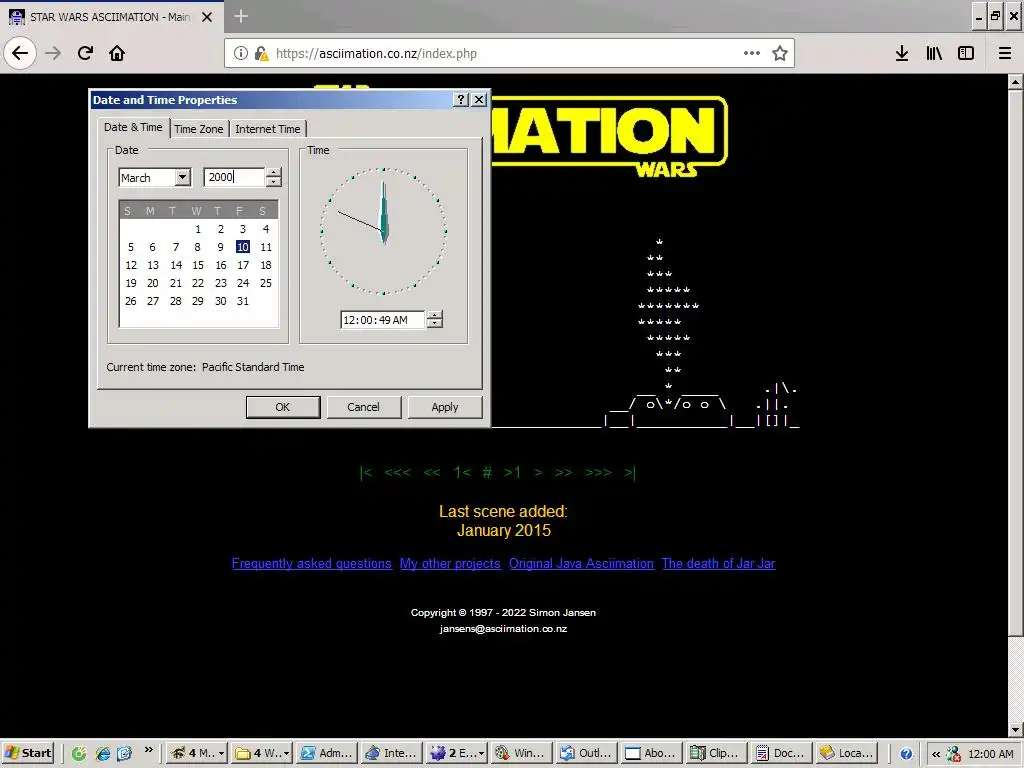Open Frequently asked questions link
Screen dimensions: 1024x768
pyautogui.click(x=312, y=564)
